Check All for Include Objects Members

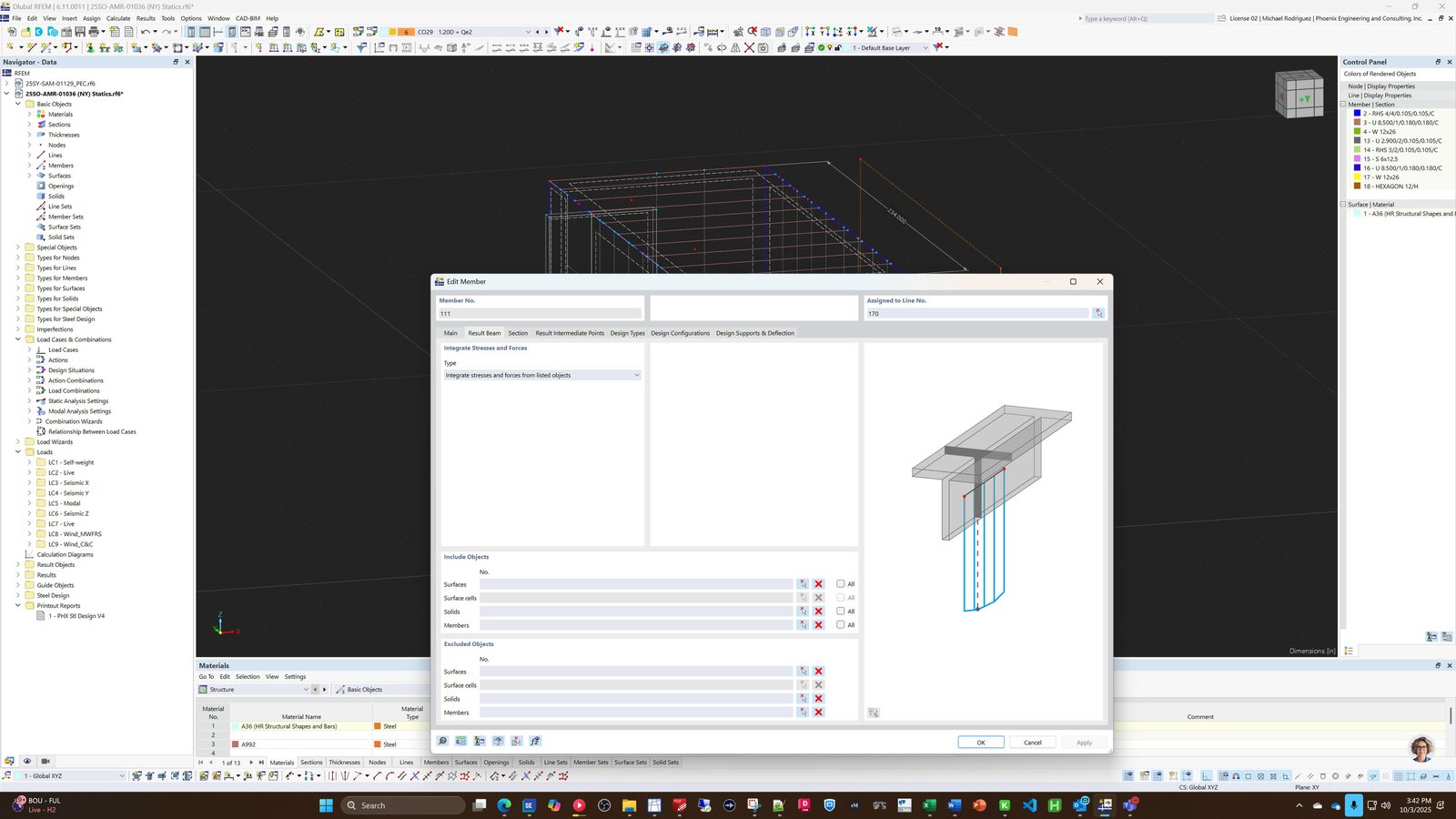(840, 625)
